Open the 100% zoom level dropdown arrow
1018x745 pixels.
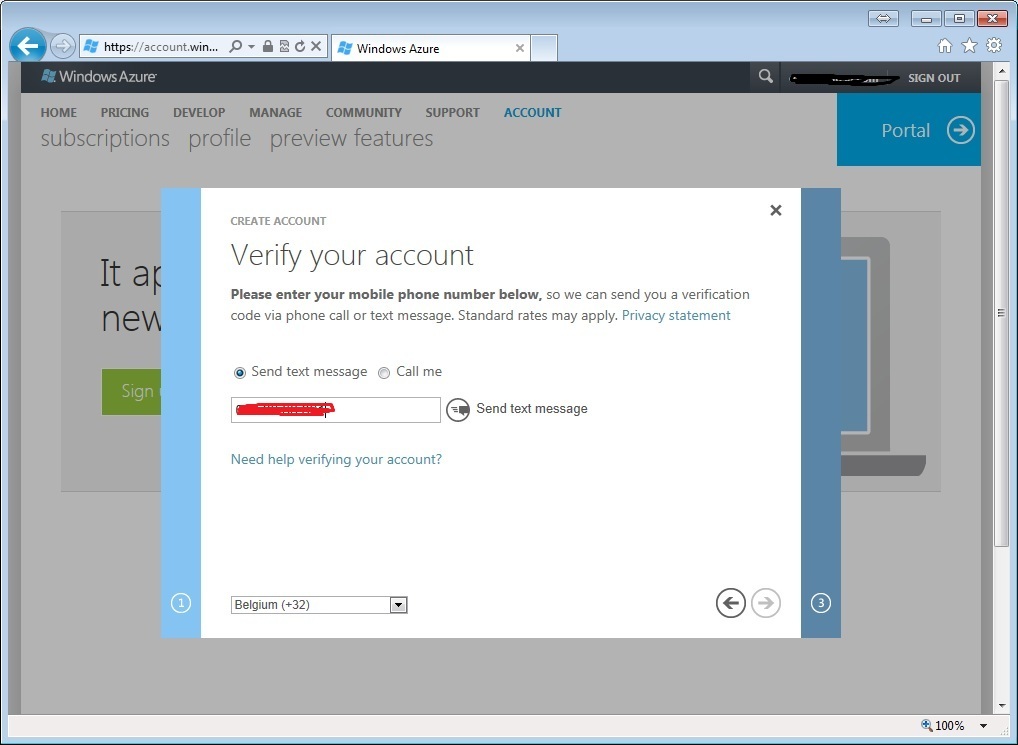click(x=984, y=726)
